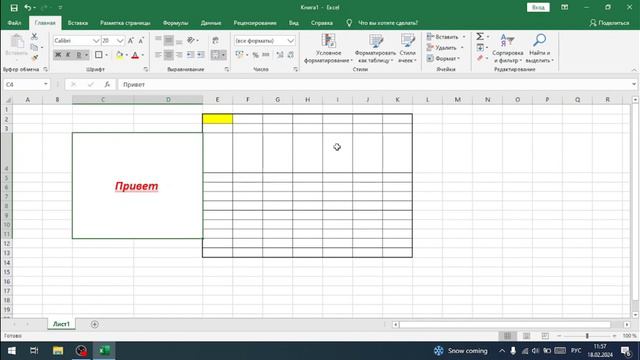
Task: Select the Лист1 sheet tab
Action: tap(61, 324)
